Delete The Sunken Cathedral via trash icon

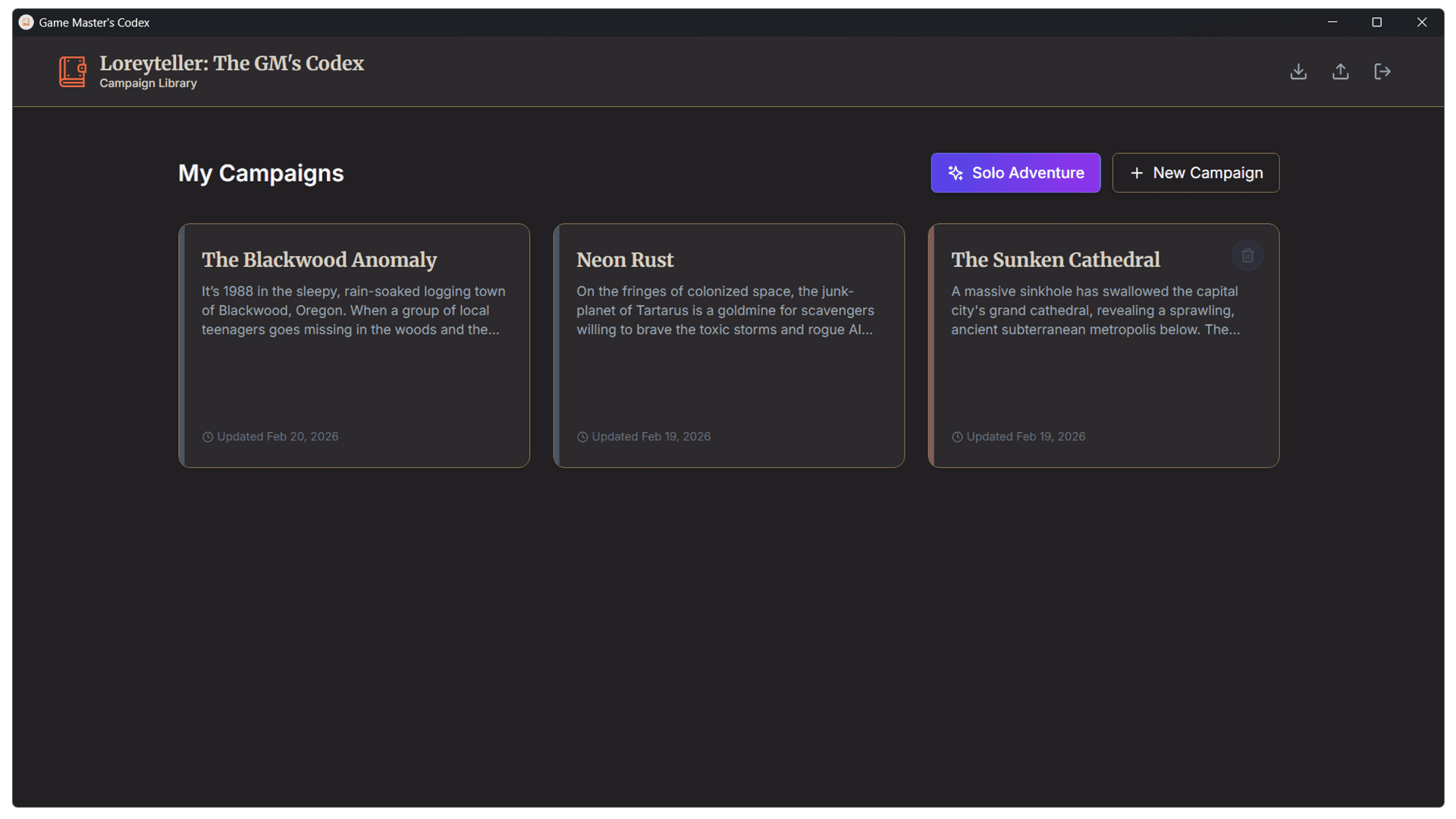pos(1247,256)
